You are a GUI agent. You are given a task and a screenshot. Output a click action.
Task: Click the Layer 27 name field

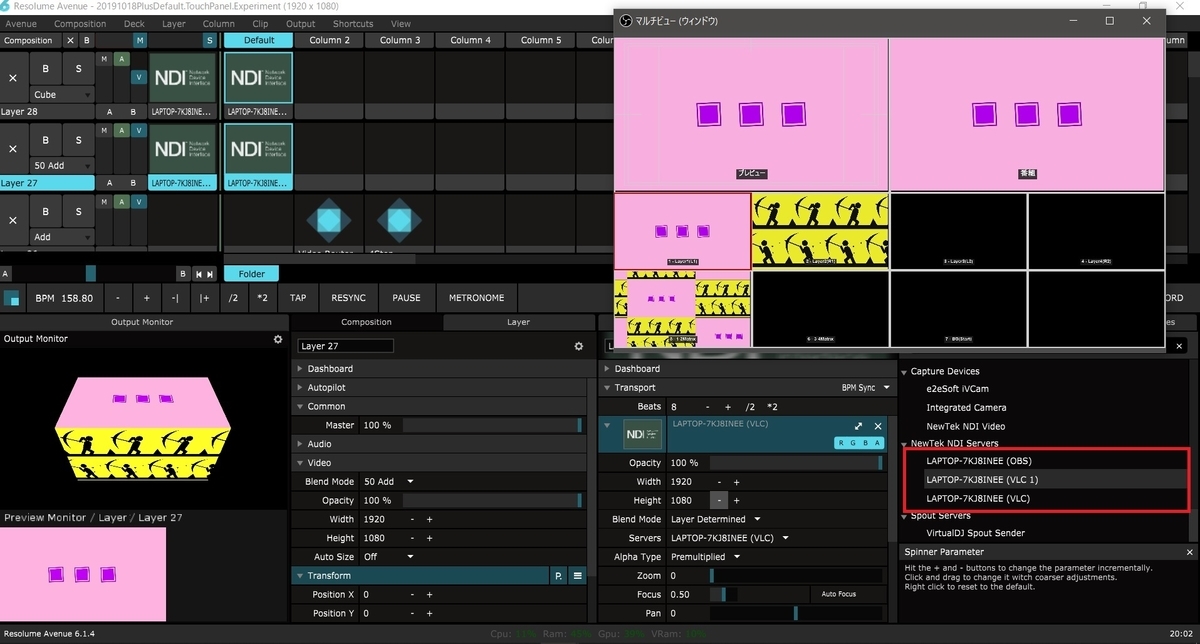tap(345, 346)
